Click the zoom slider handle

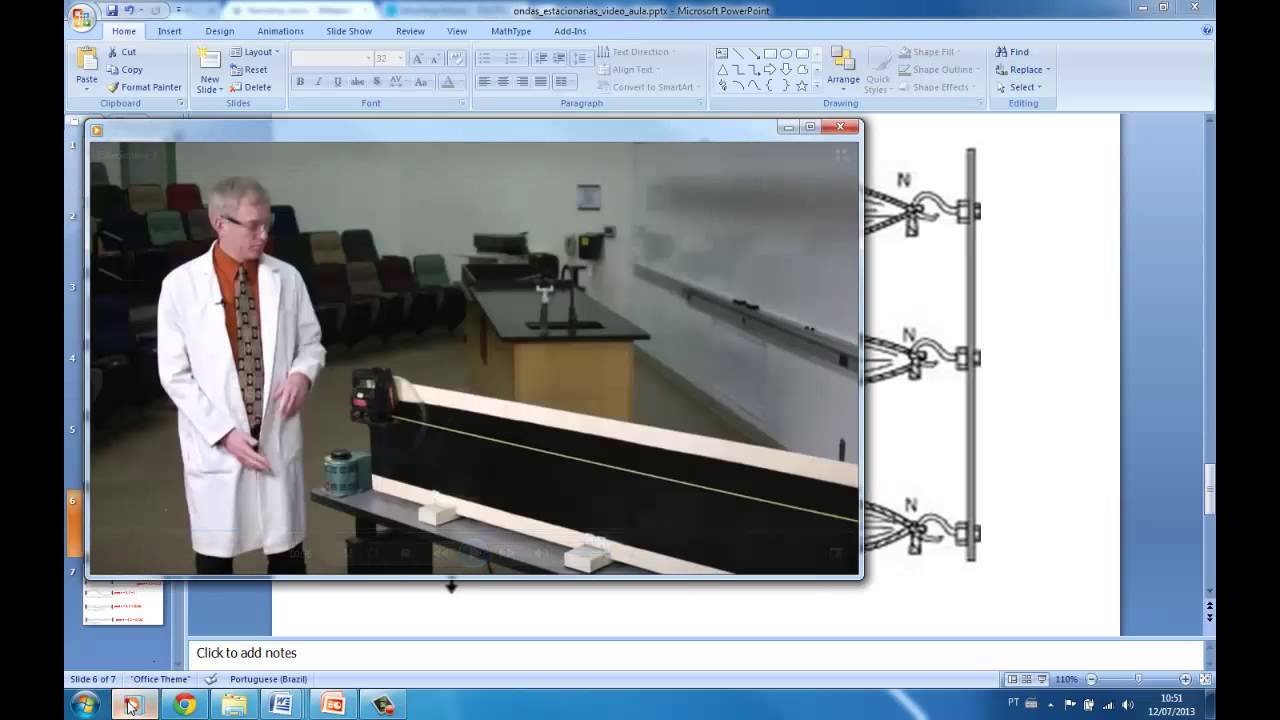point(1139,679)
